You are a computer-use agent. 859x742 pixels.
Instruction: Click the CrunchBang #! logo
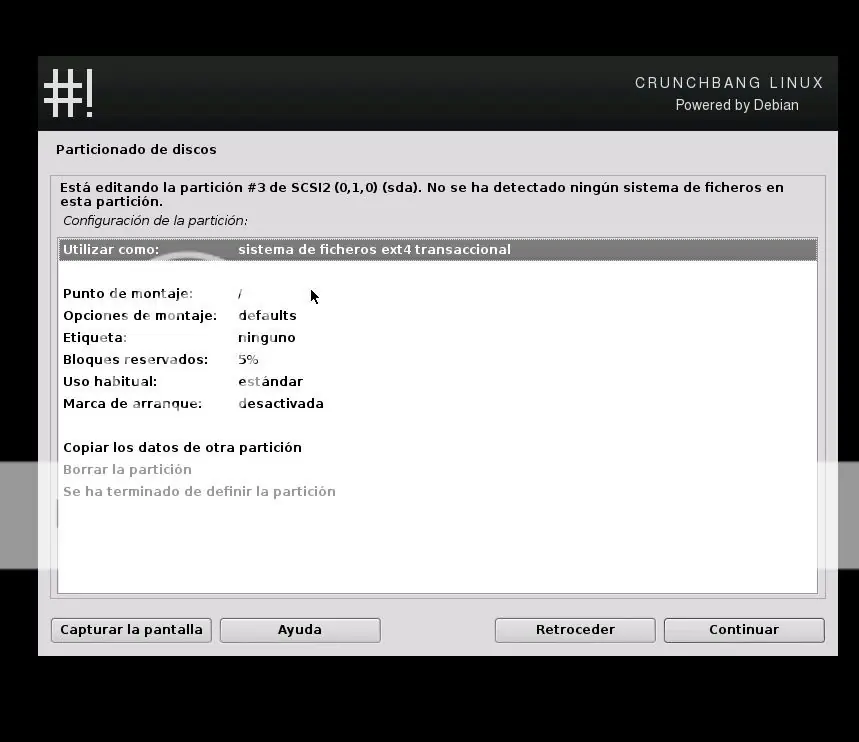tap(69, 93)
